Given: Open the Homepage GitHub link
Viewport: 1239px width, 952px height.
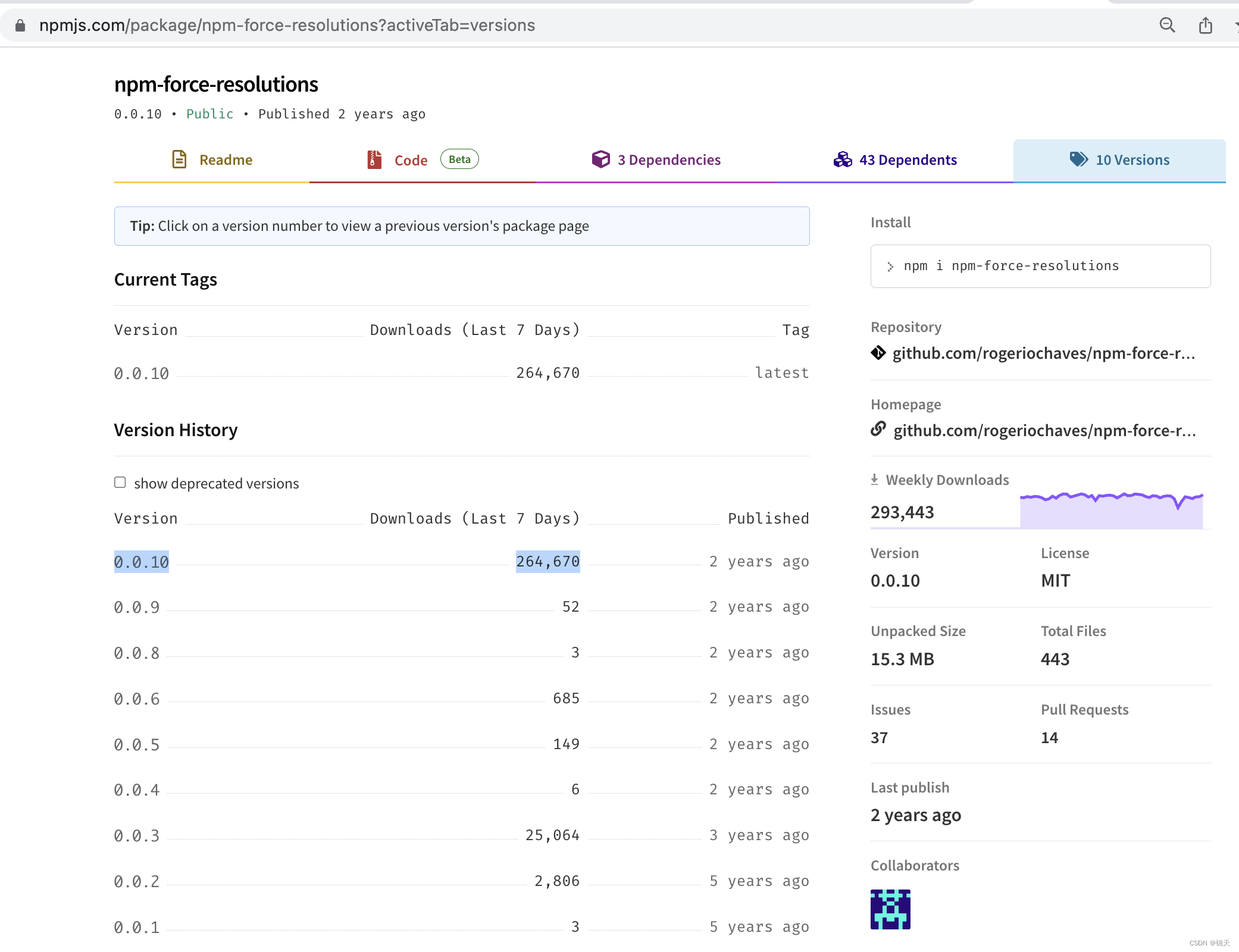Looking at the screenshot, I should click(1044, 430).
